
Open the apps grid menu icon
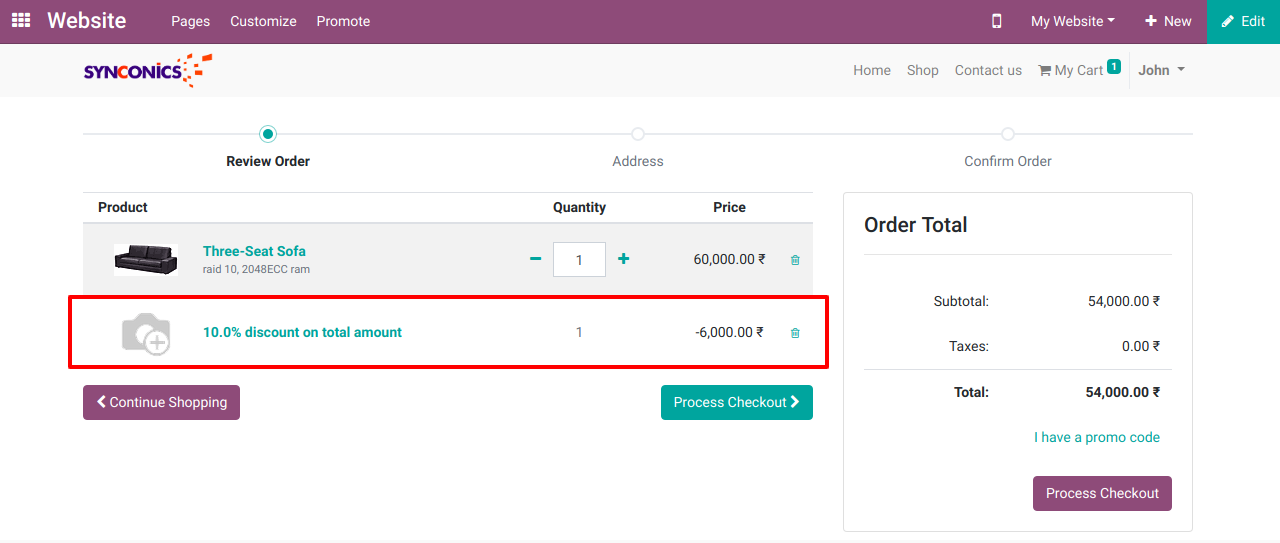(21, 21)
